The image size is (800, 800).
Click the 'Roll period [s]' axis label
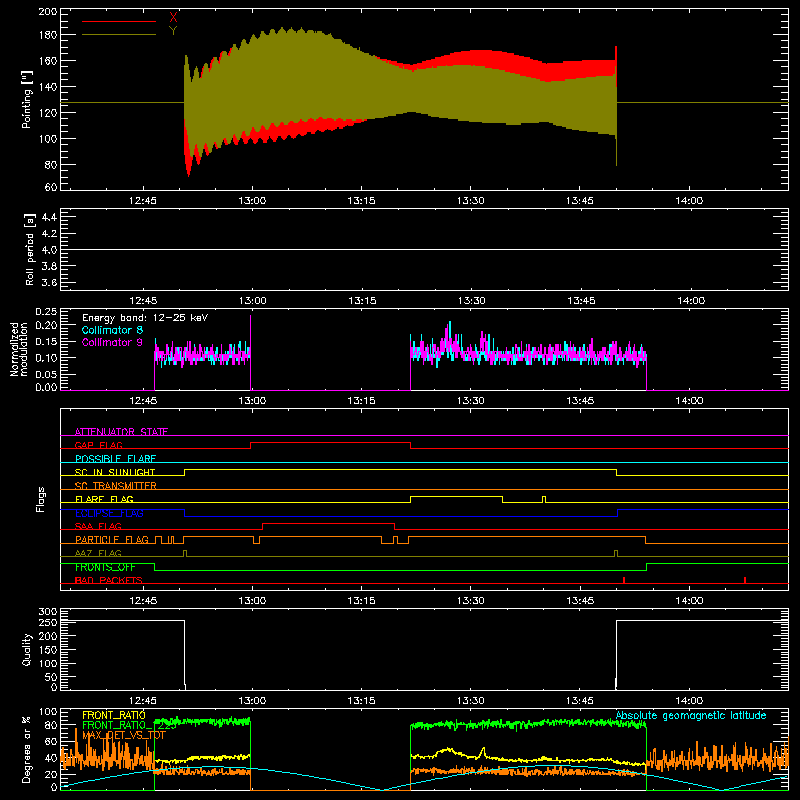pos(30,249)
